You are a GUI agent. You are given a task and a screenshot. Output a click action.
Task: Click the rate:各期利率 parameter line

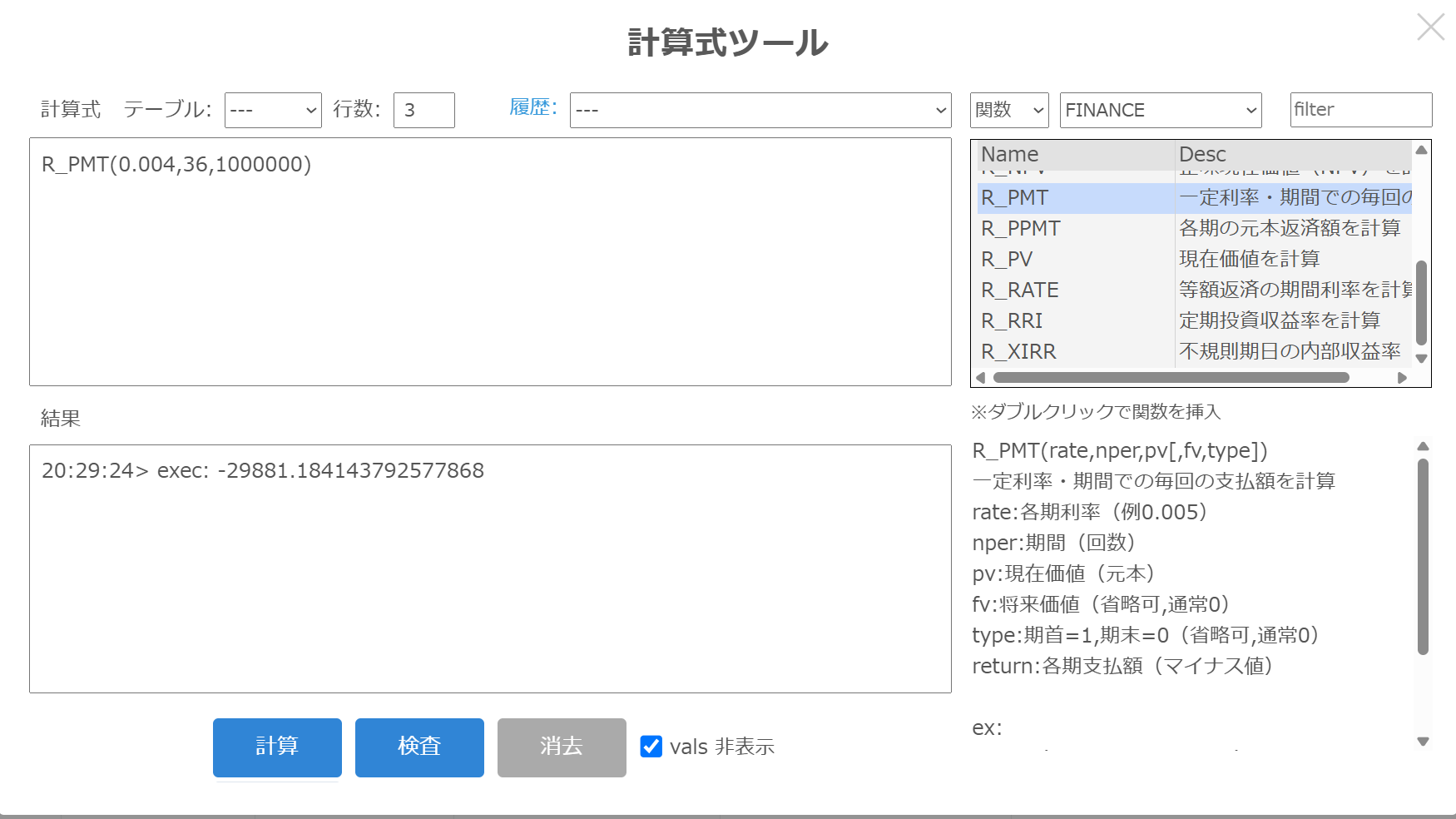(1089, 513)
